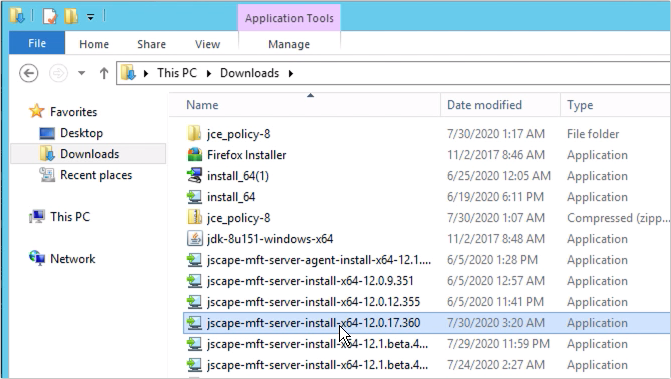Go back with the Back arrow button
671x379 pixels.
coord(29,73)
